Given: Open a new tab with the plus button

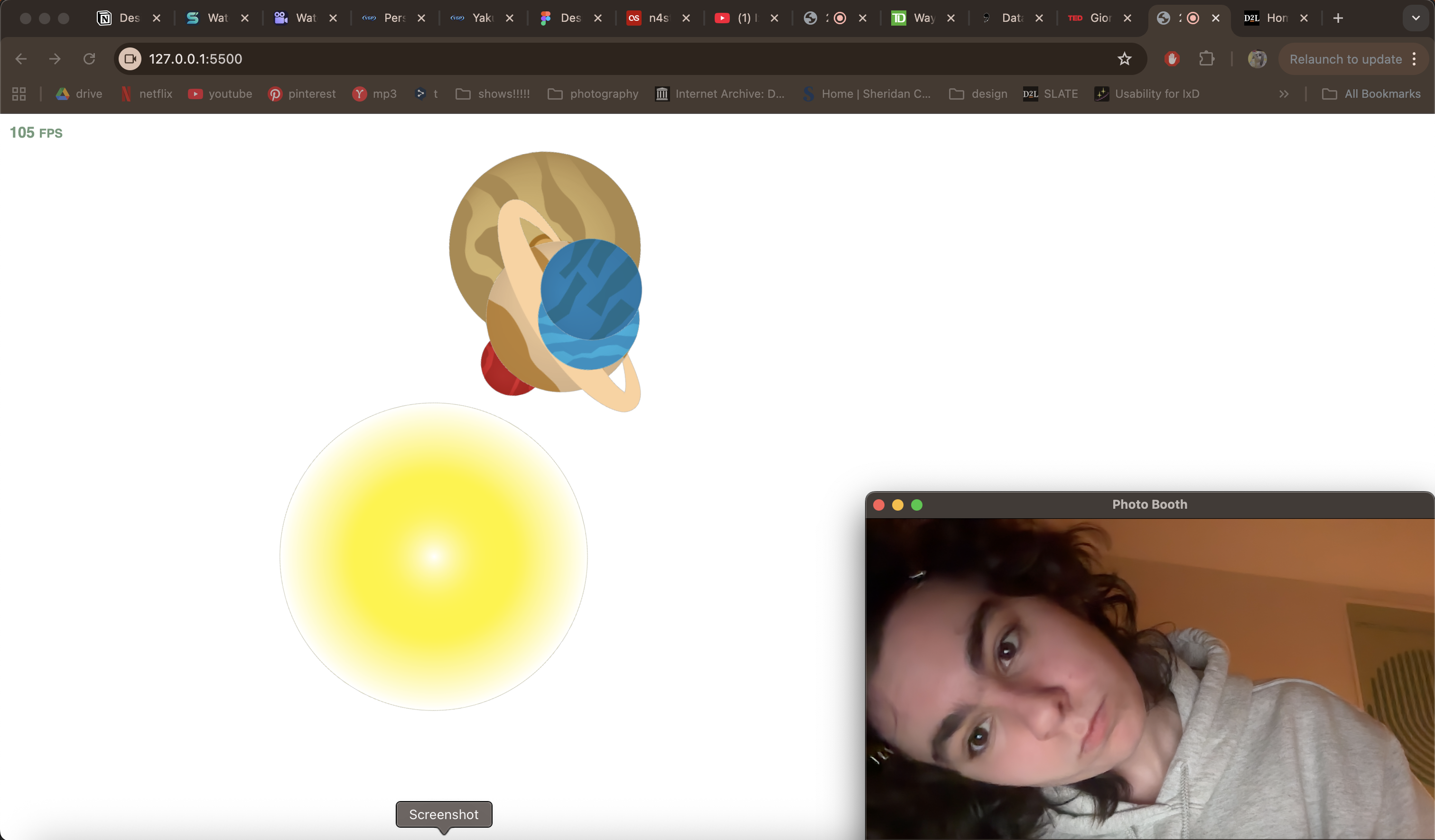Looking at the screenshot, I should pos(1337,18).
